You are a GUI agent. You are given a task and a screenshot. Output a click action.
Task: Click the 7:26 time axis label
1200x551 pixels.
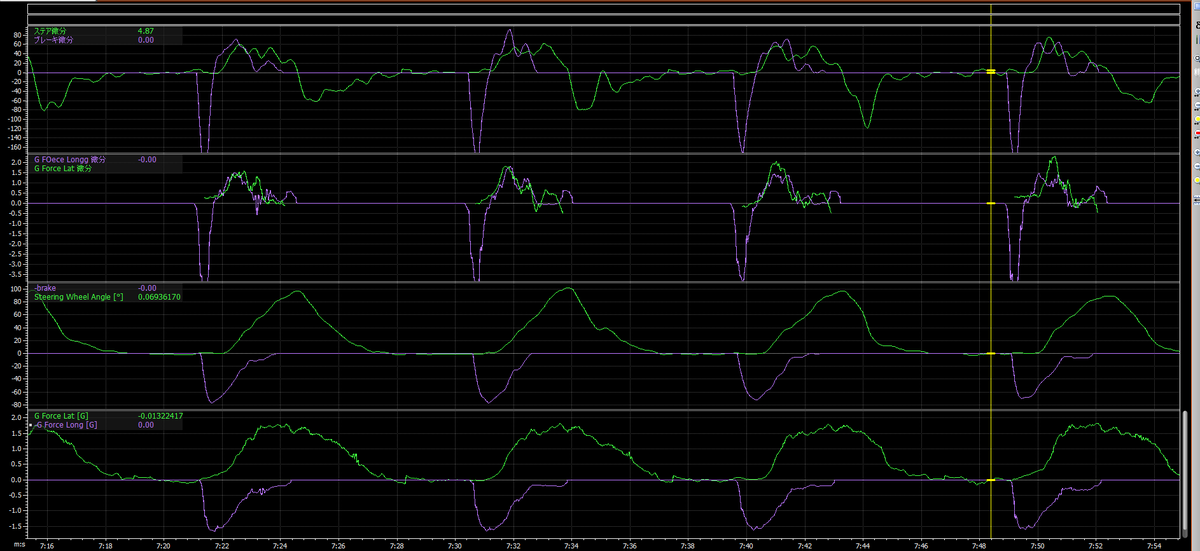(338, 546)
